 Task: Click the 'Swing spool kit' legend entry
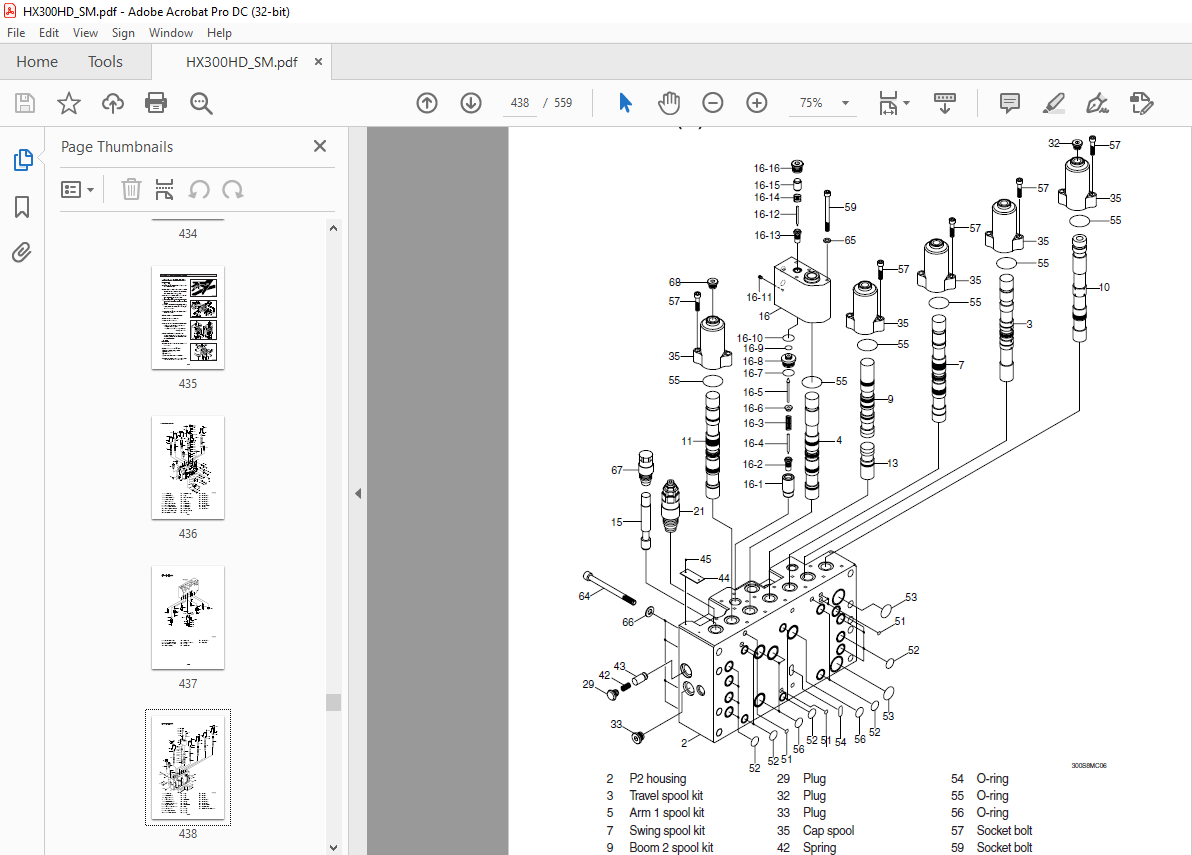667,831
